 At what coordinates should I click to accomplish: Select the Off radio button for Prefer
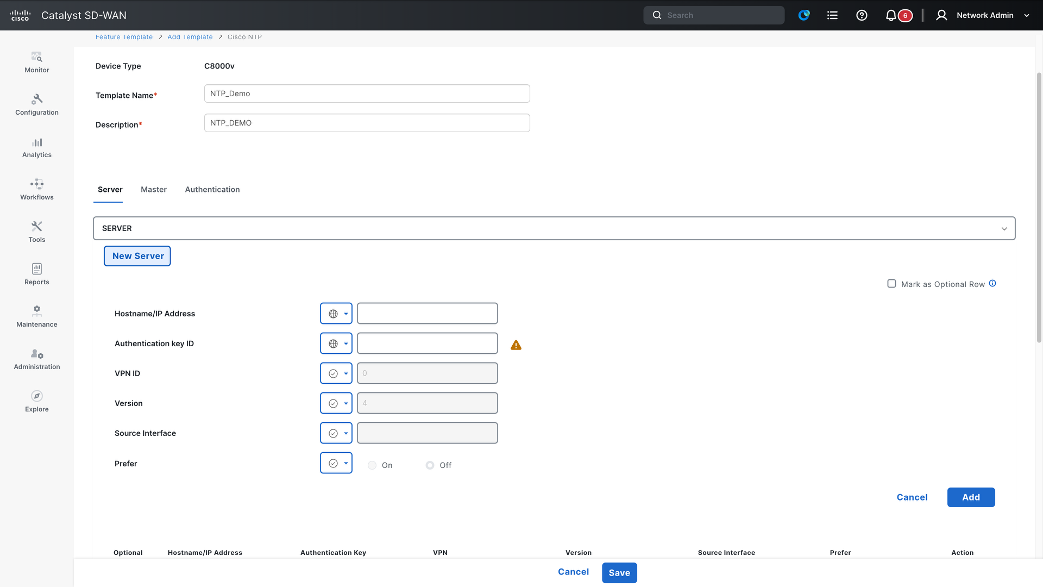tap(430, 464)
